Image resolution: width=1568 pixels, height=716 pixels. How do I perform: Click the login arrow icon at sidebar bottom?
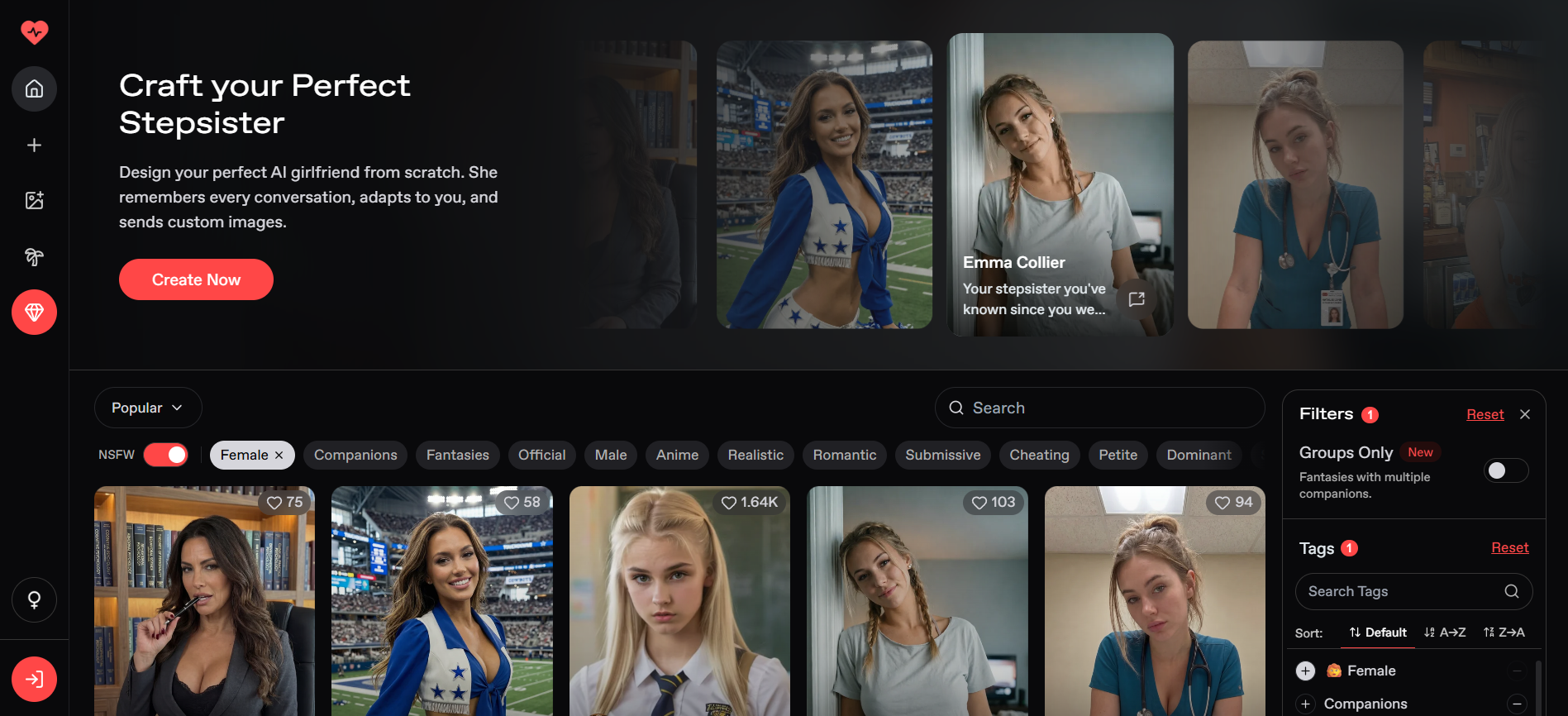pyautogui.click(x=34, y=680)
